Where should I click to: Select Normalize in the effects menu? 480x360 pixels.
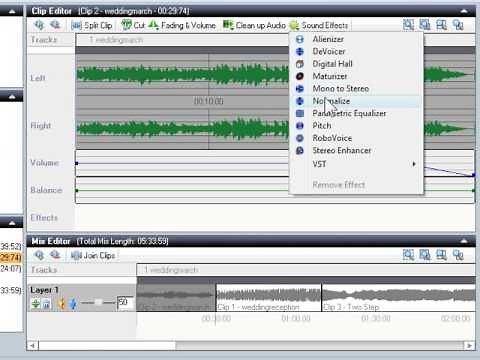pyautogui.click(x=356, y=101)
